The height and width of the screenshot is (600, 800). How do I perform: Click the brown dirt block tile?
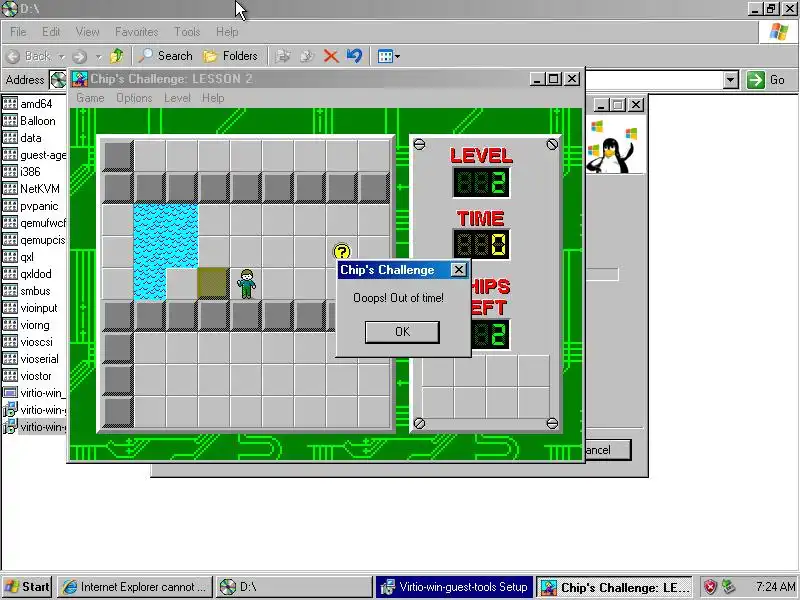[x=213, y=284]
